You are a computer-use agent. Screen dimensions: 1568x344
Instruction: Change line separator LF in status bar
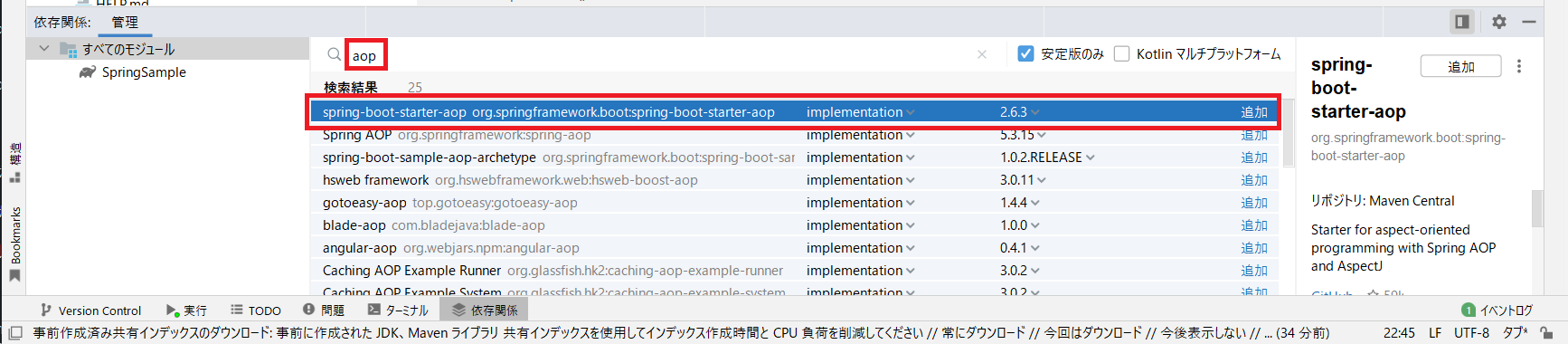(1435, 333)
